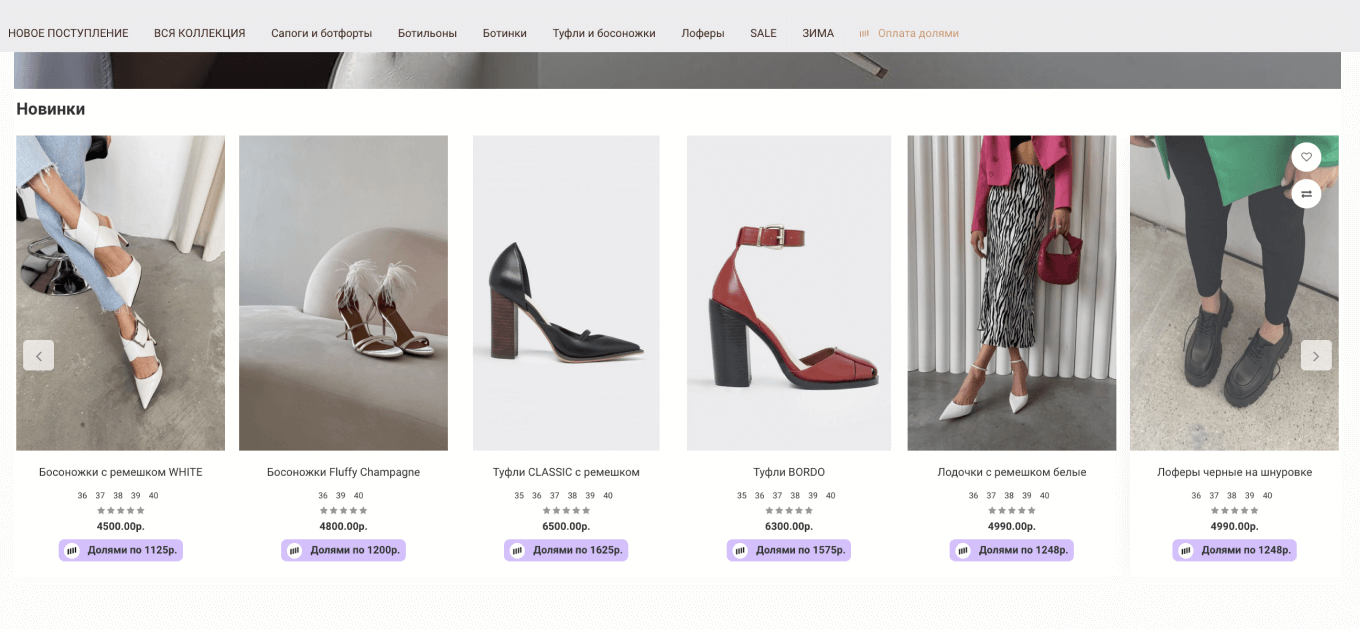Click Долями по 1575р. button
Screen dimensions: 1360x629
[789, 550]
